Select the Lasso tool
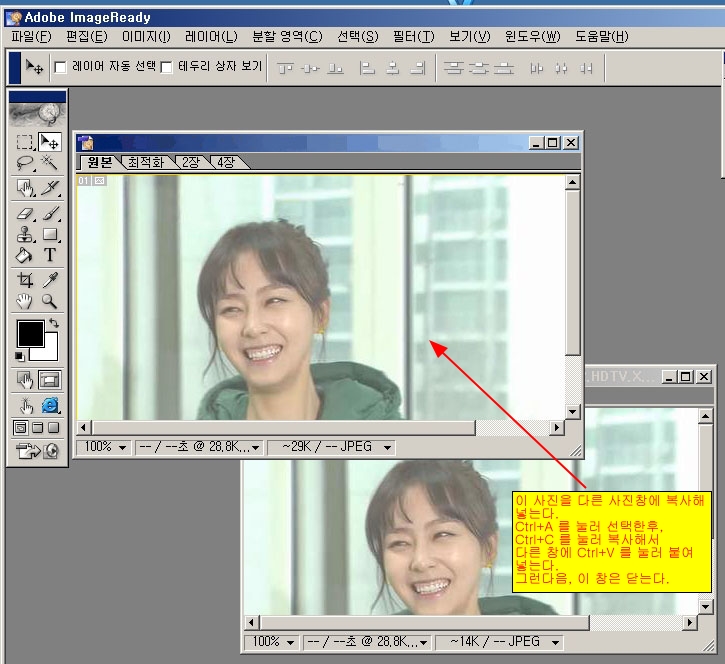 click(25, 163)
